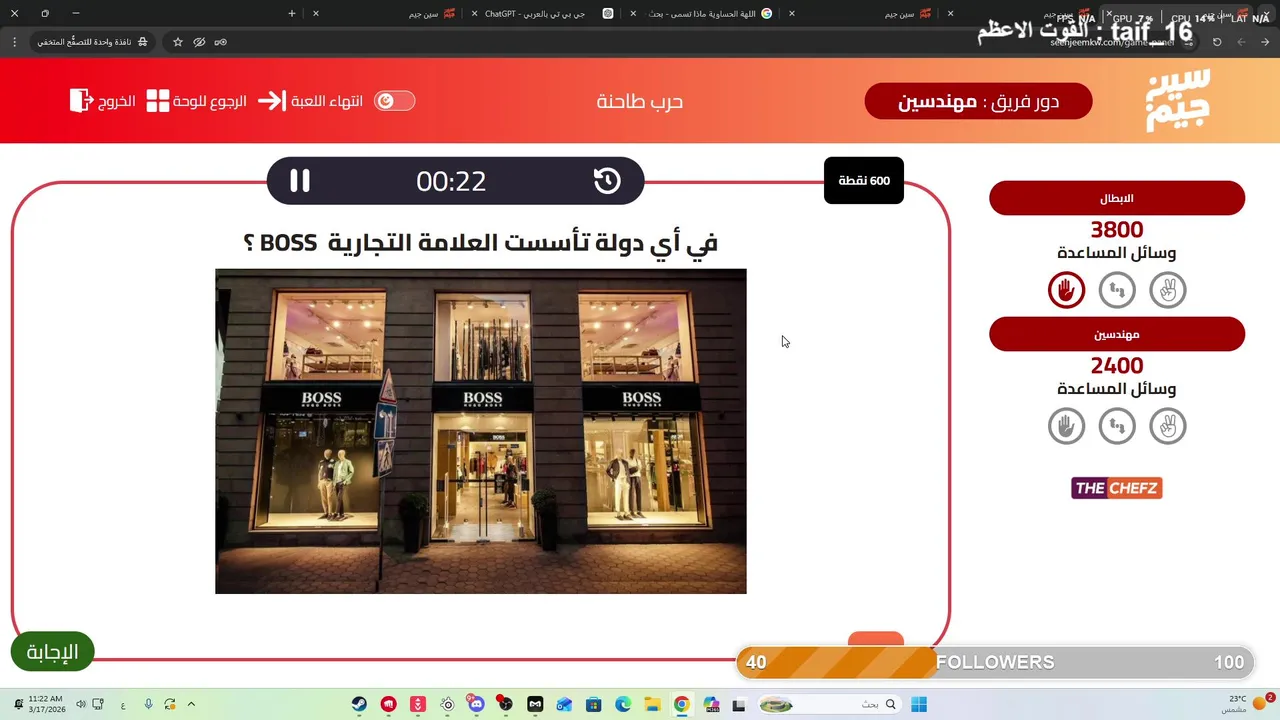Click the الابطال team hand-stop helper icon
Screen dimensions: 1280x720
point(1066,290)
